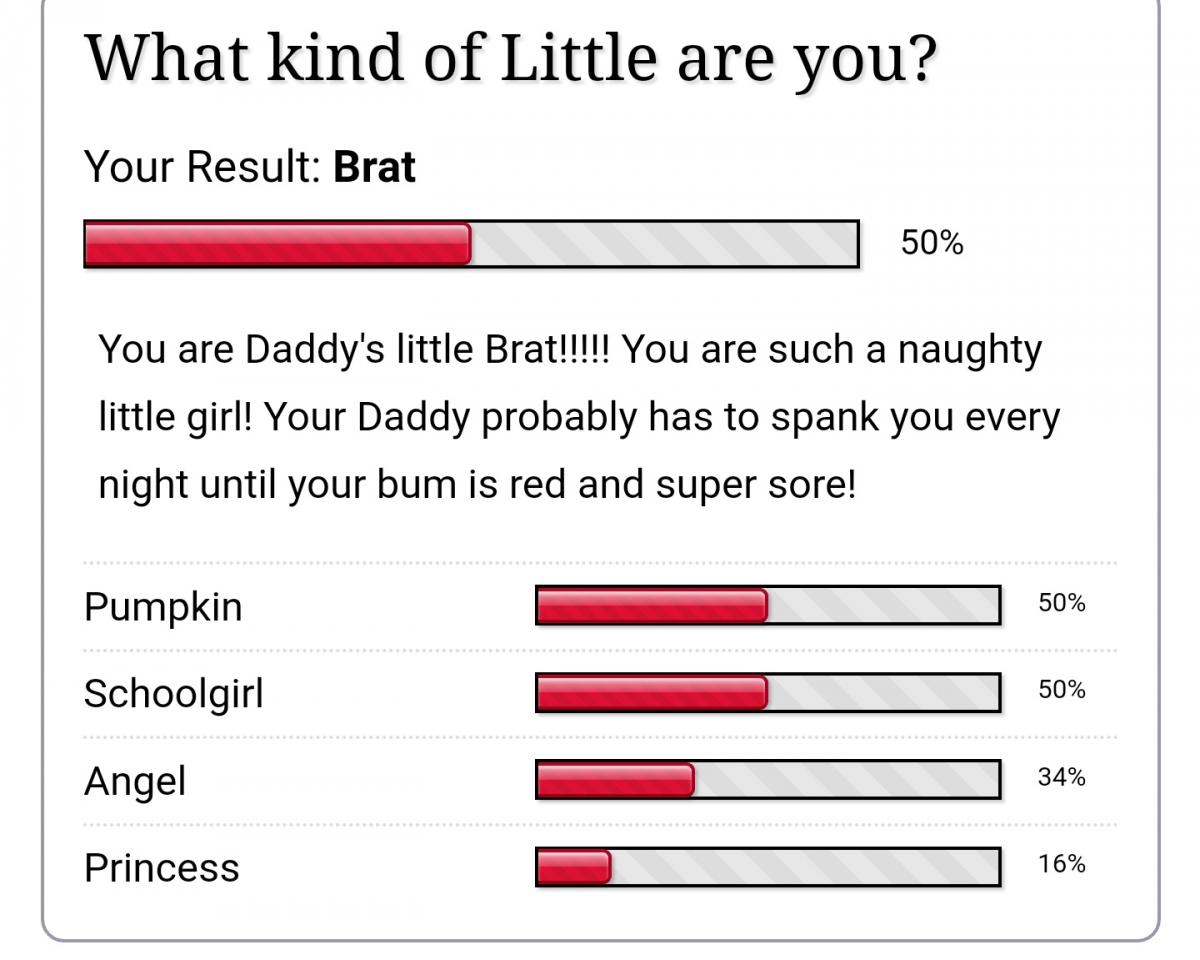Select the Schoolgirl row label
This screenshot has height=960, width=1200.
tap(174, 694)
